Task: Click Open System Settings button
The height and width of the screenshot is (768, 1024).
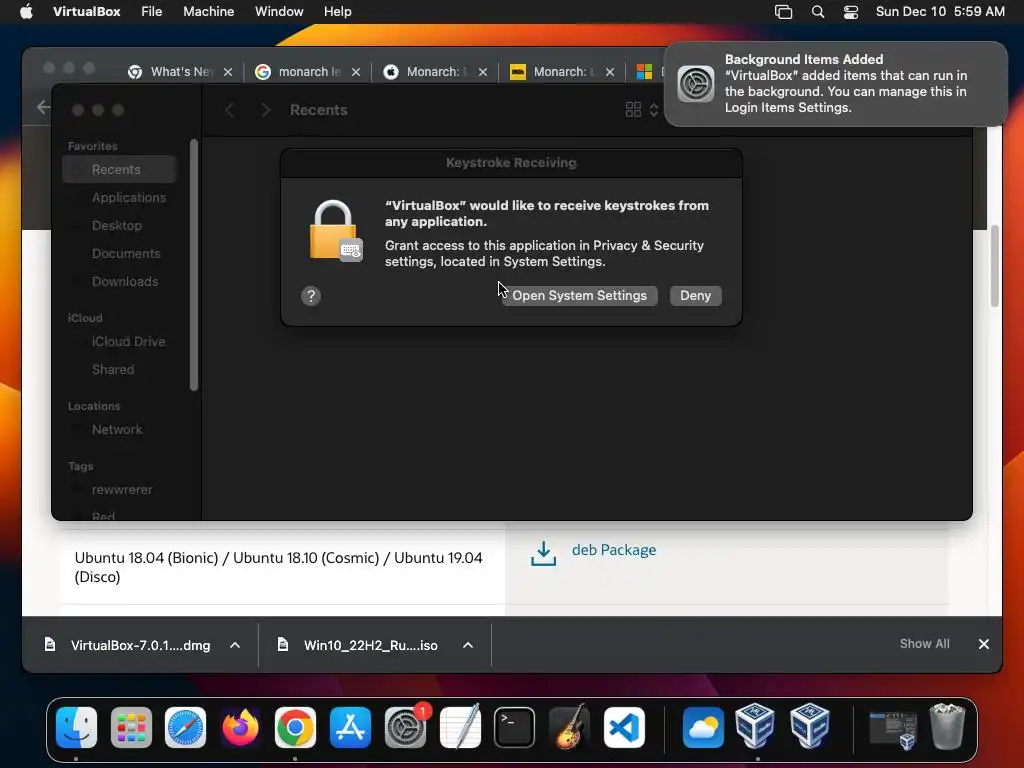Action: [x=579, y=295]
